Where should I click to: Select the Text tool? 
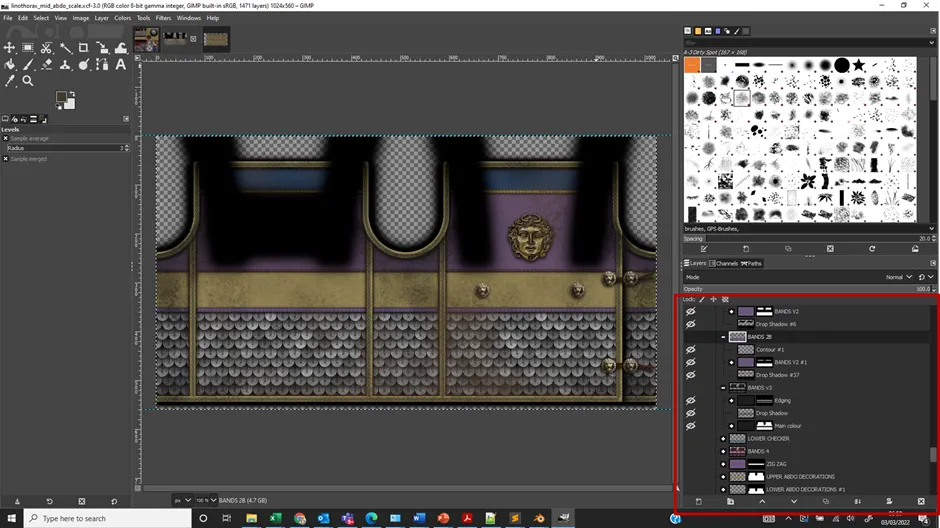(121, 64)
